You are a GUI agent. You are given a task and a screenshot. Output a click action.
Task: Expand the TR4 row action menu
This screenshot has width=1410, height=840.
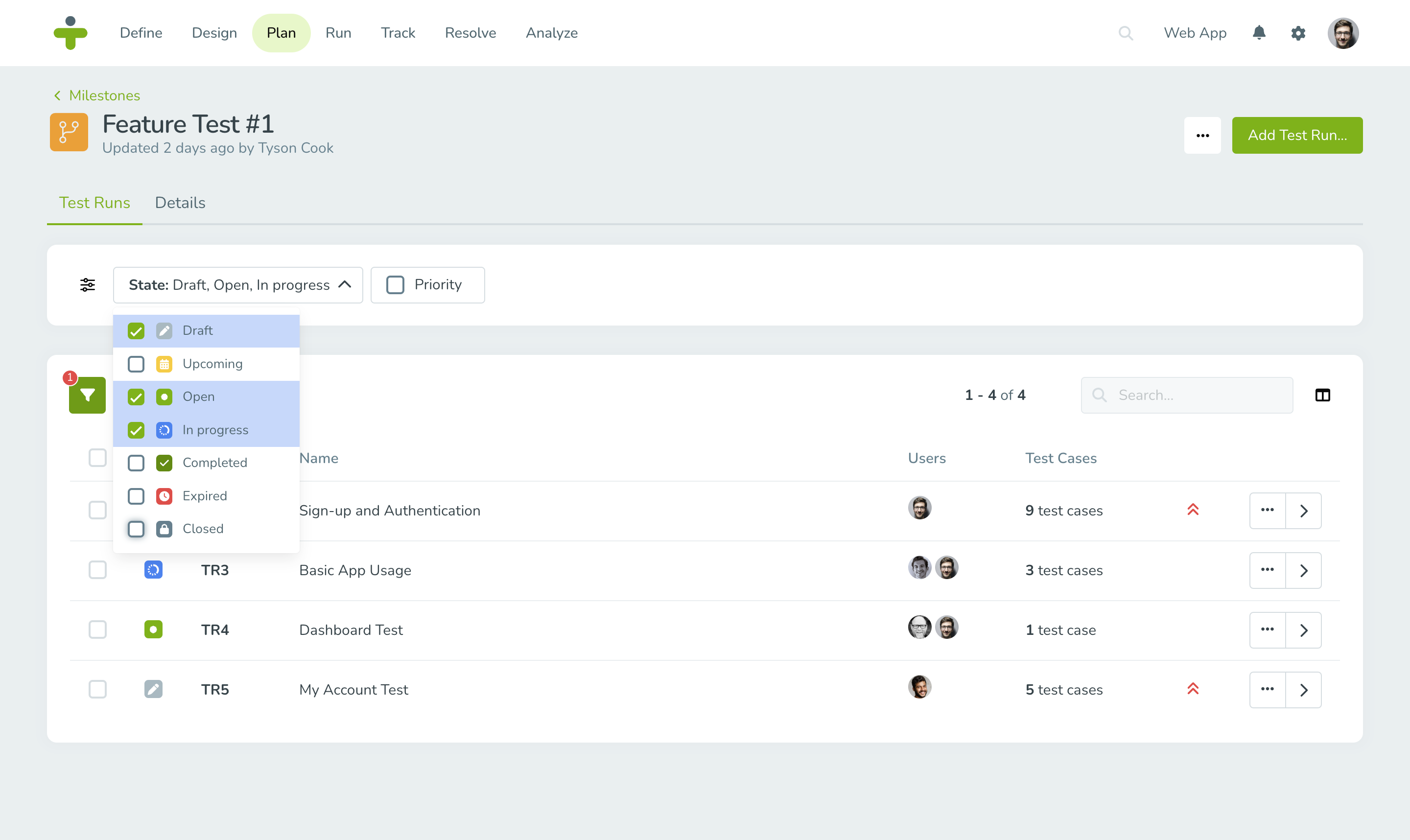coord(1267,630)
